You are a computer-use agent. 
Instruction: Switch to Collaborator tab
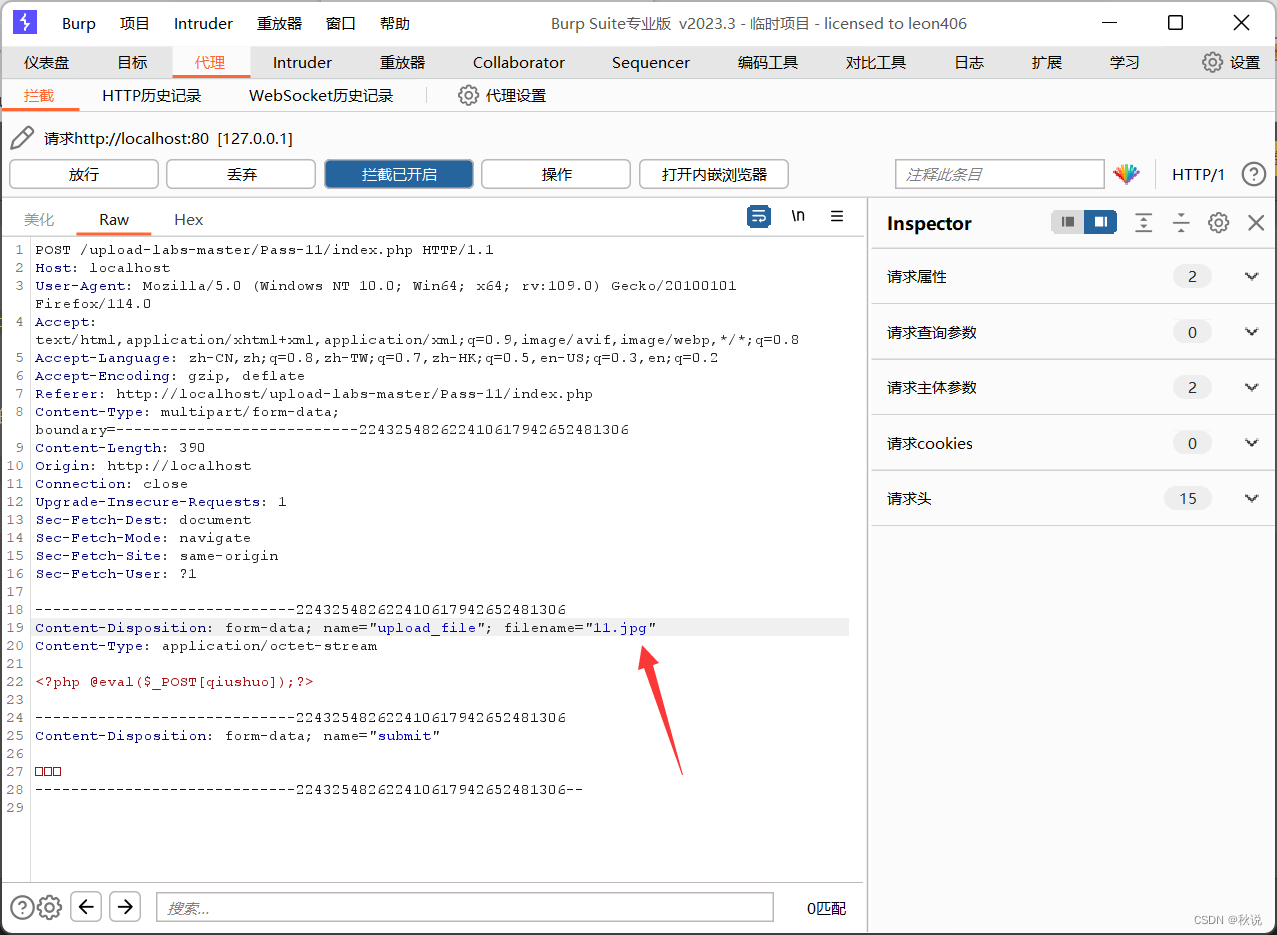click(519, 62)
